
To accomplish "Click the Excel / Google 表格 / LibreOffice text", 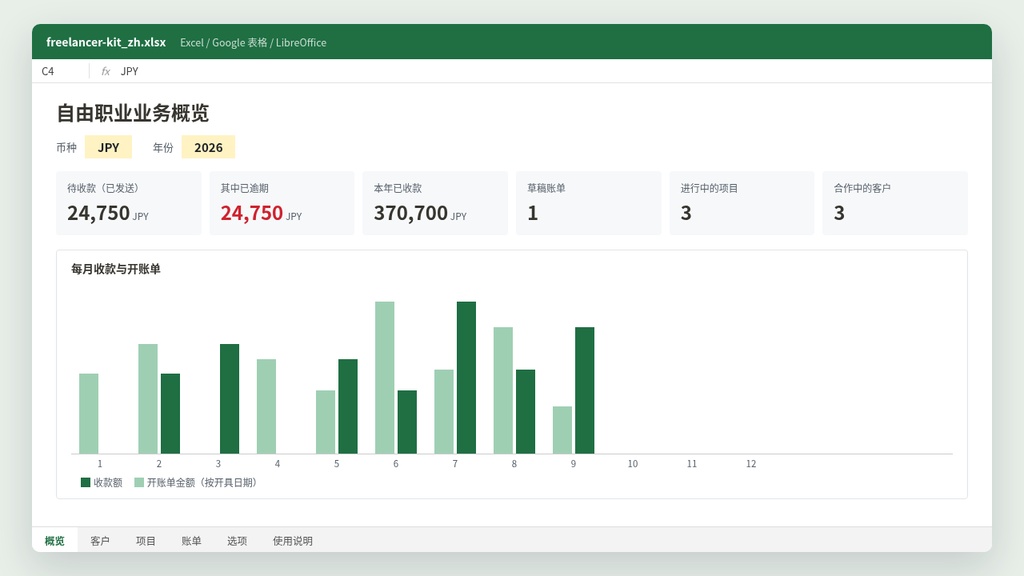I will [253, 42].
